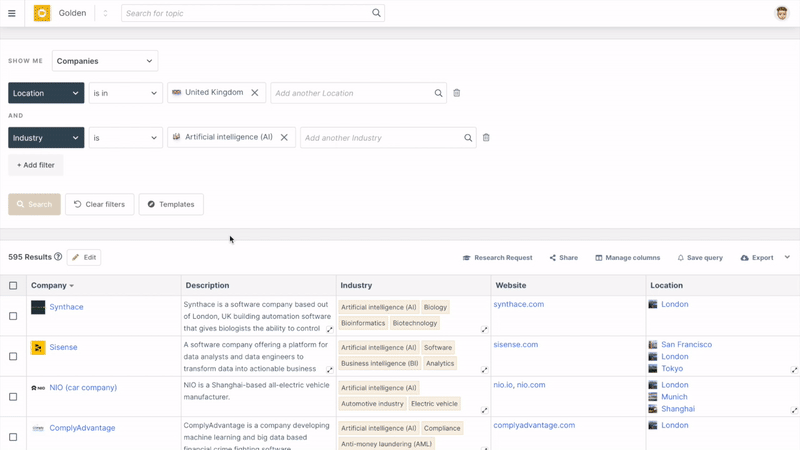Expand the Synthace industry cell

pyautogui.click(x=484, y=329)
